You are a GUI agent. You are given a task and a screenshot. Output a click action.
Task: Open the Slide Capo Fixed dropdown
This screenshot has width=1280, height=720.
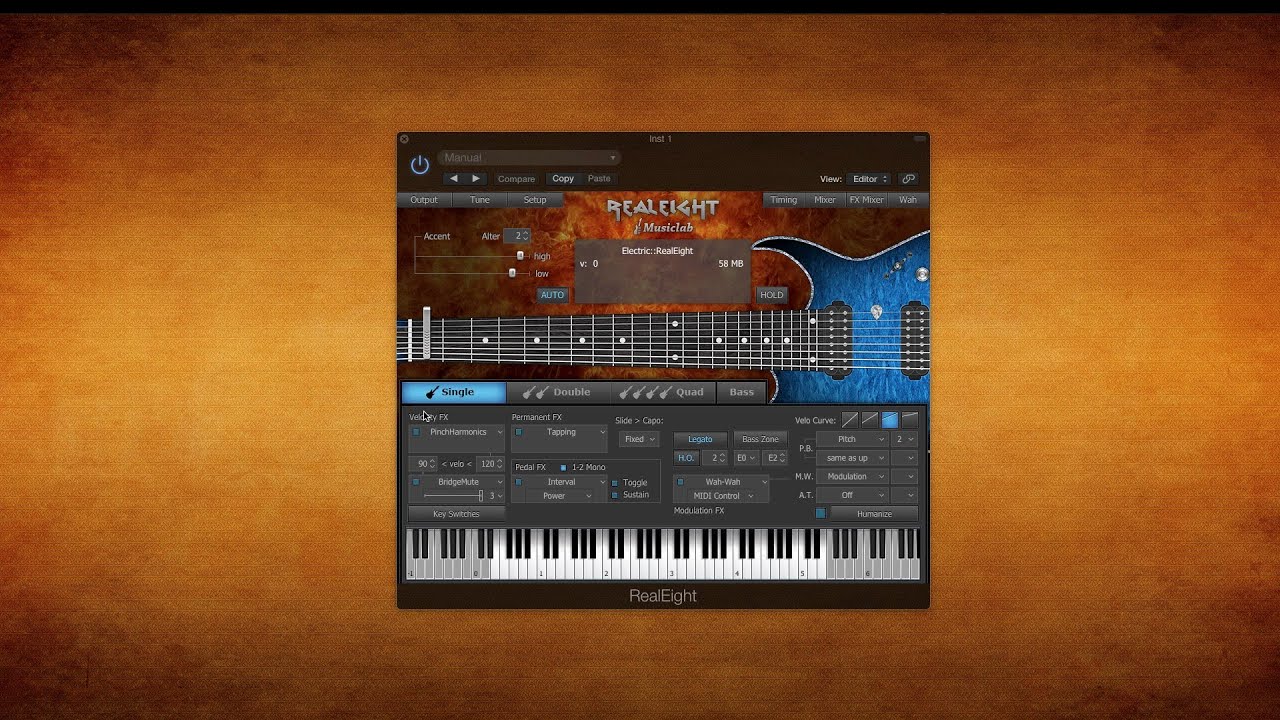[638, 439]
